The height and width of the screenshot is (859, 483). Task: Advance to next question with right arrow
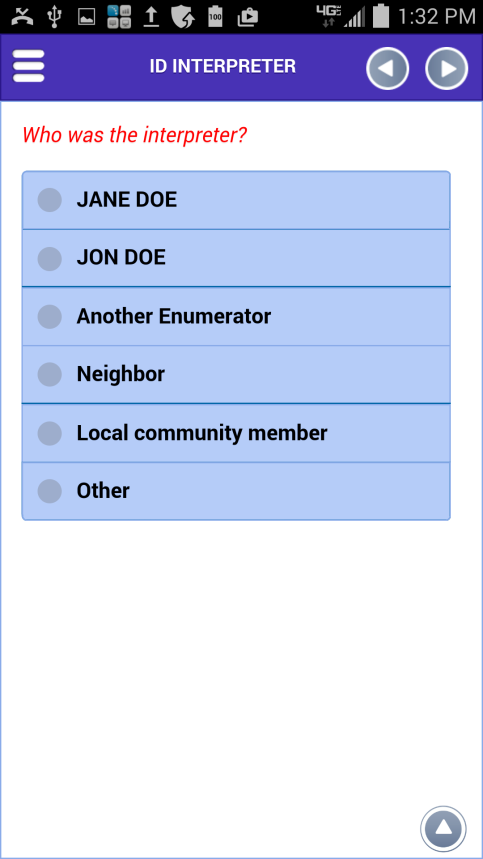[446, 68]
